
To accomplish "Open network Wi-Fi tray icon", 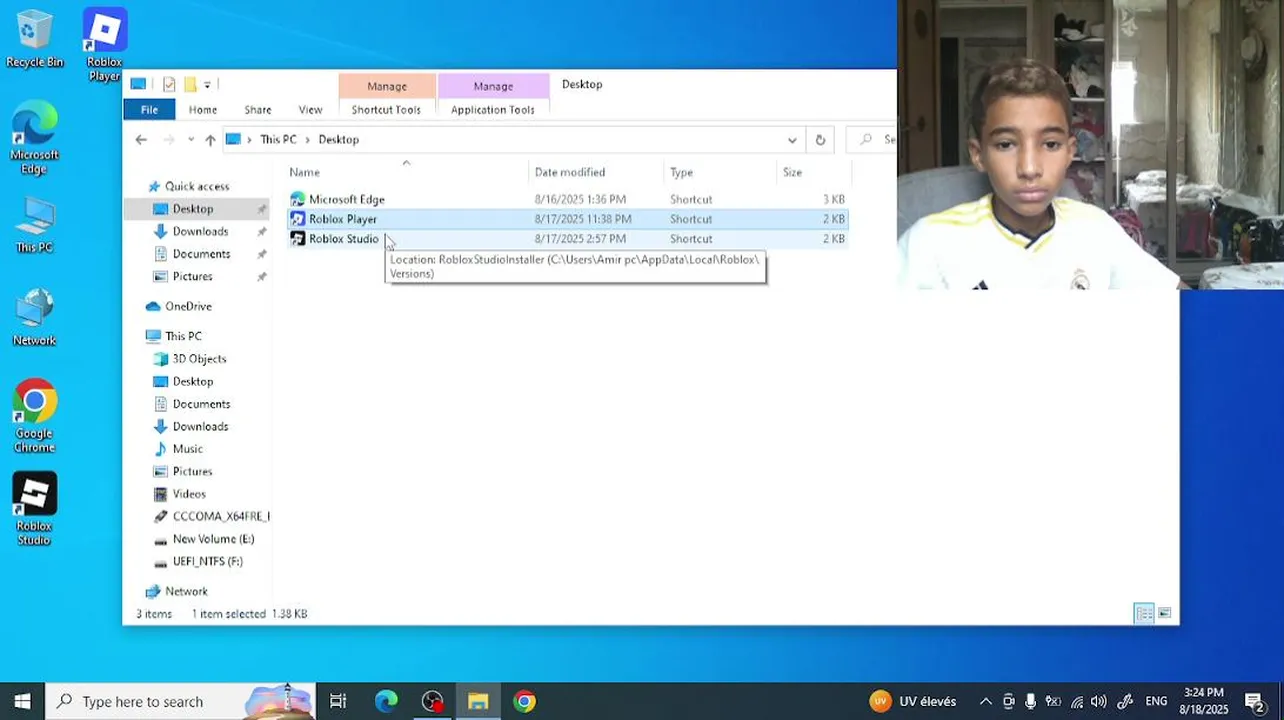I will pos(1077,702).
